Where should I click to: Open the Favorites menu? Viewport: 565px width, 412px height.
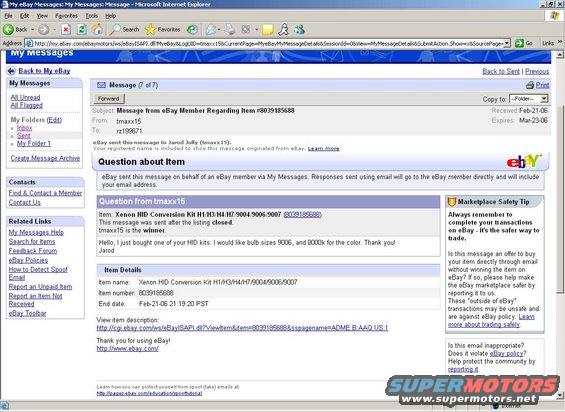coord(67,16)
